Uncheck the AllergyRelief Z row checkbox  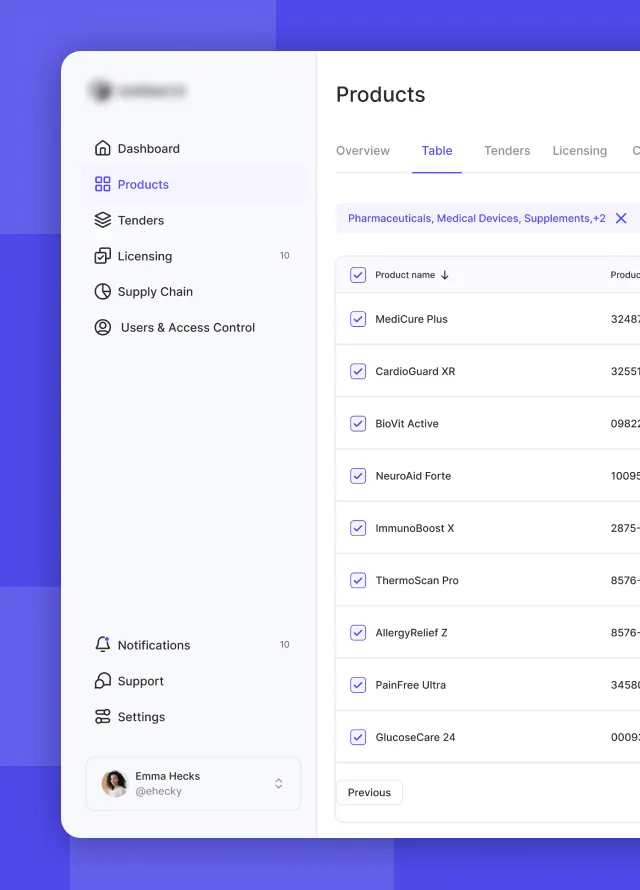point(358,632)
